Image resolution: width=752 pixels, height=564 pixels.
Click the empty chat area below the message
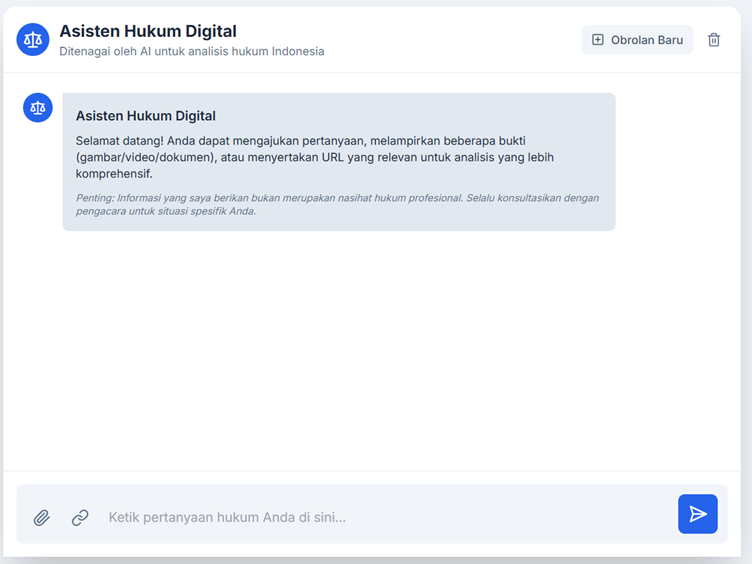(376, 350)
